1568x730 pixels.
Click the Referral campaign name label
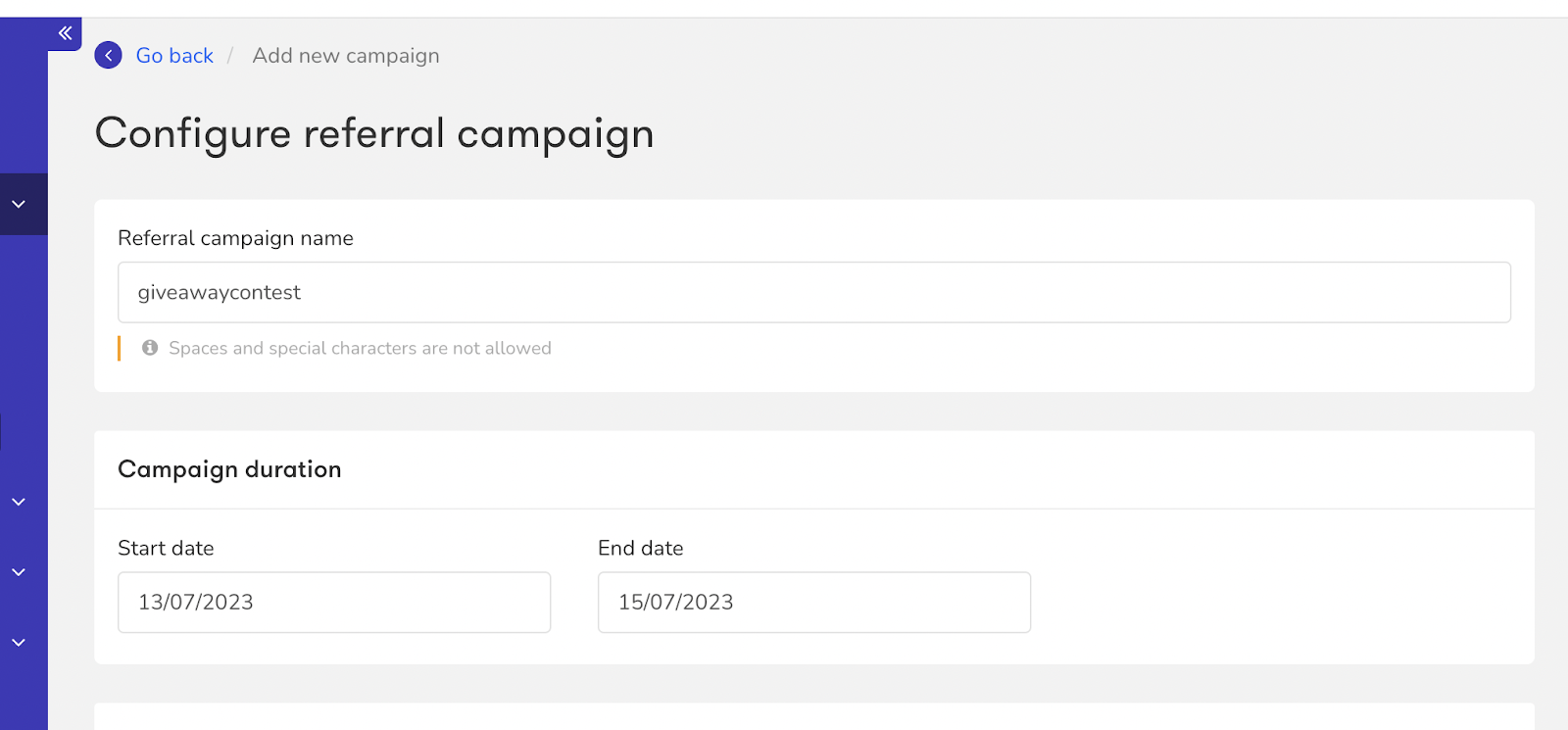coord(235,238)
